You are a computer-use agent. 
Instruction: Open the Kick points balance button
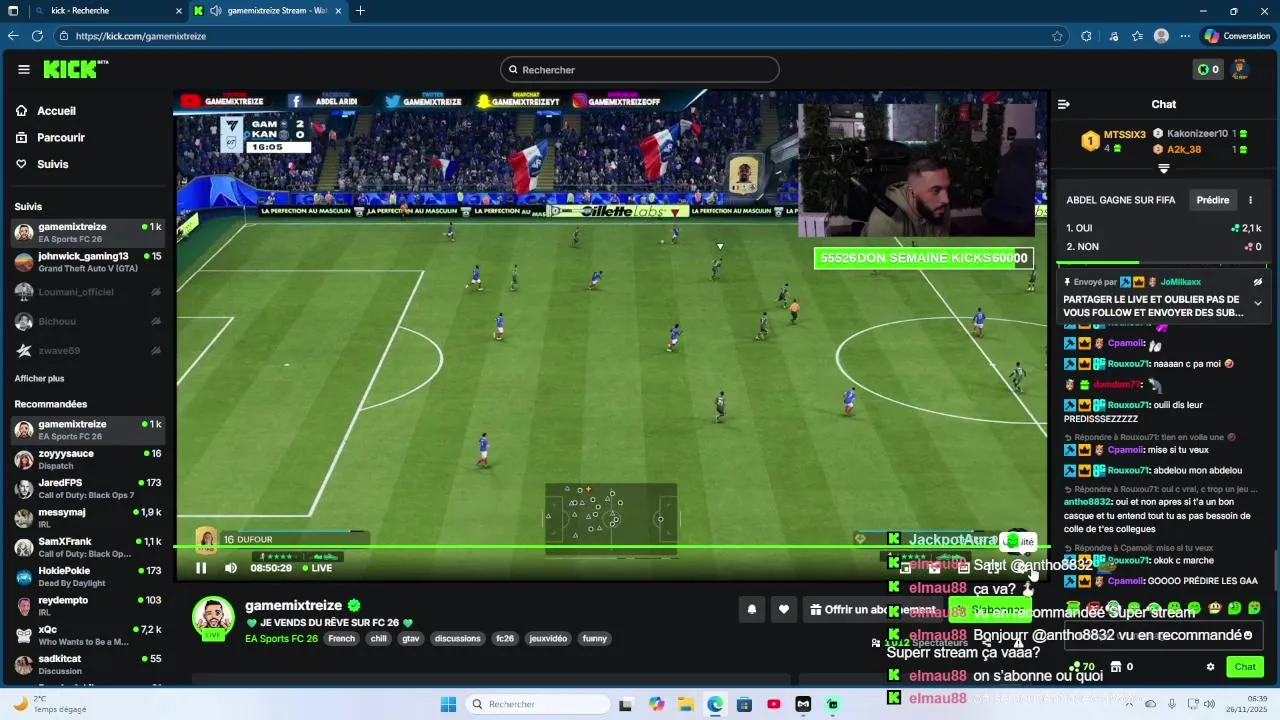tap(1207, 69)
